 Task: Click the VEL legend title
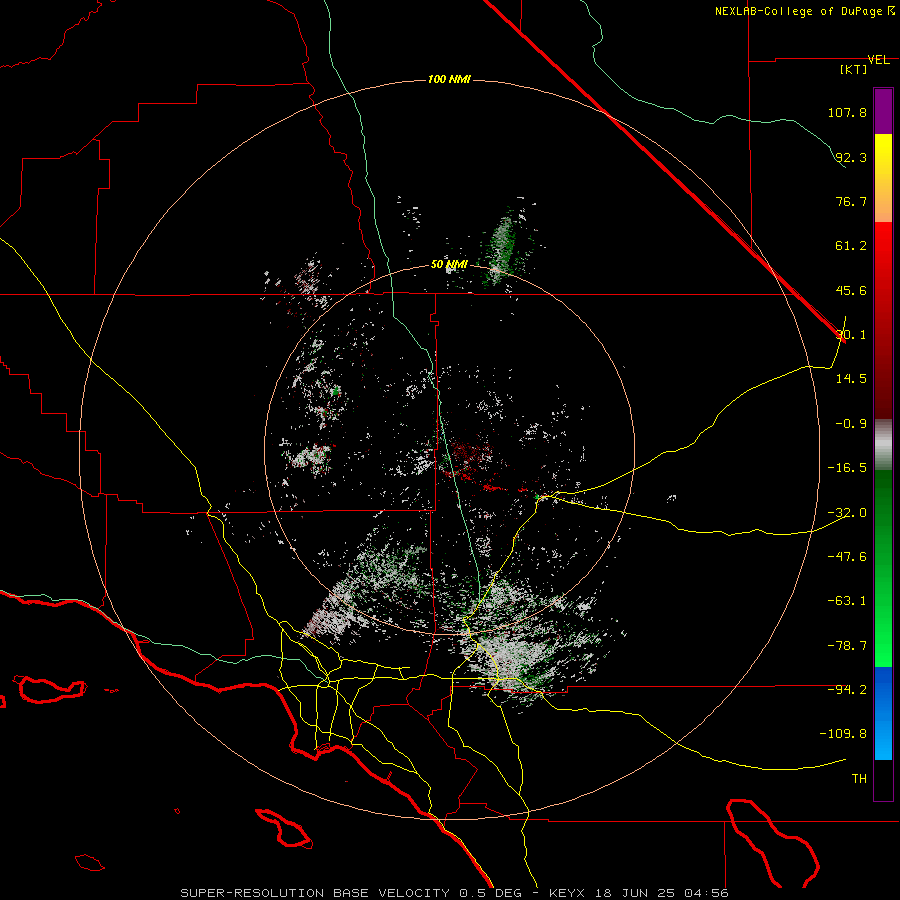(878, 59)
